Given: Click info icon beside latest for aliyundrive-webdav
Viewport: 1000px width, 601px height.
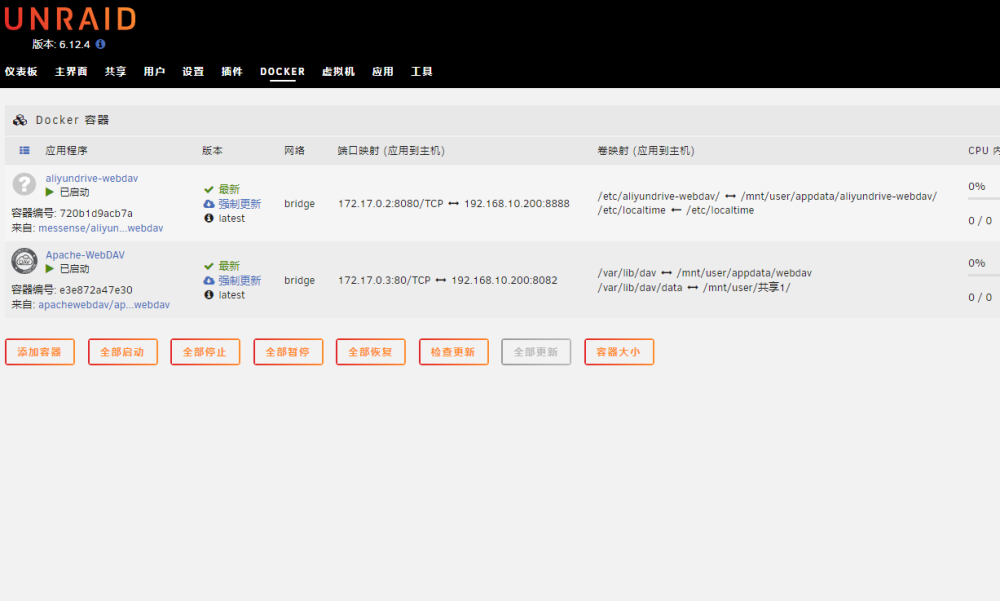Looking at the screenshot, I should [x=209, y=218].
